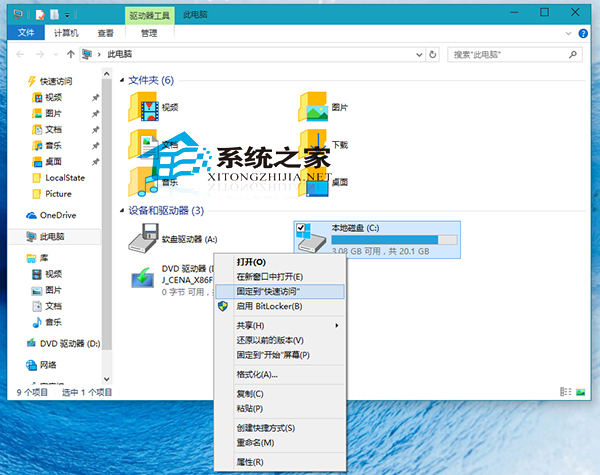
Task: Switch to the 查看 ribbon tab
Action: point(106,33)
